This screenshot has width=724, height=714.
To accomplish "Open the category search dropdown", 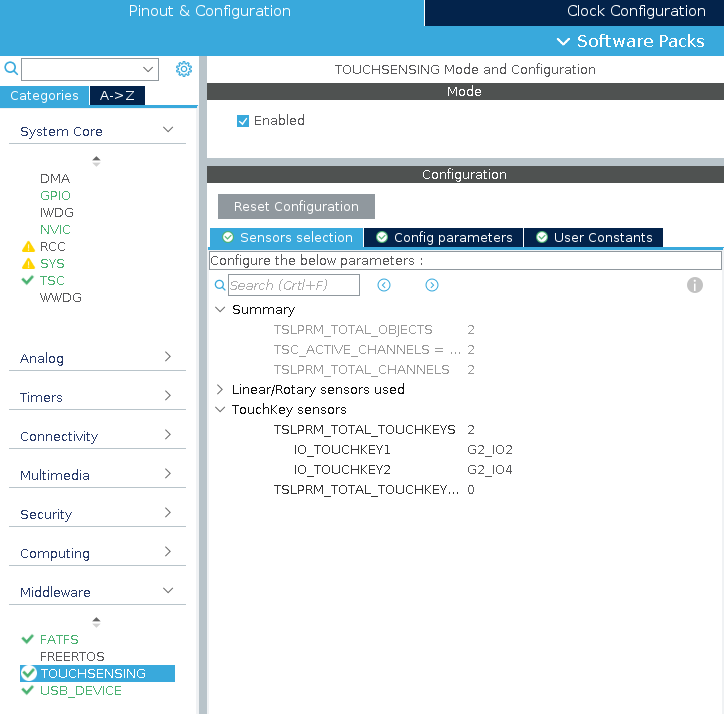I will pos(149,69).
